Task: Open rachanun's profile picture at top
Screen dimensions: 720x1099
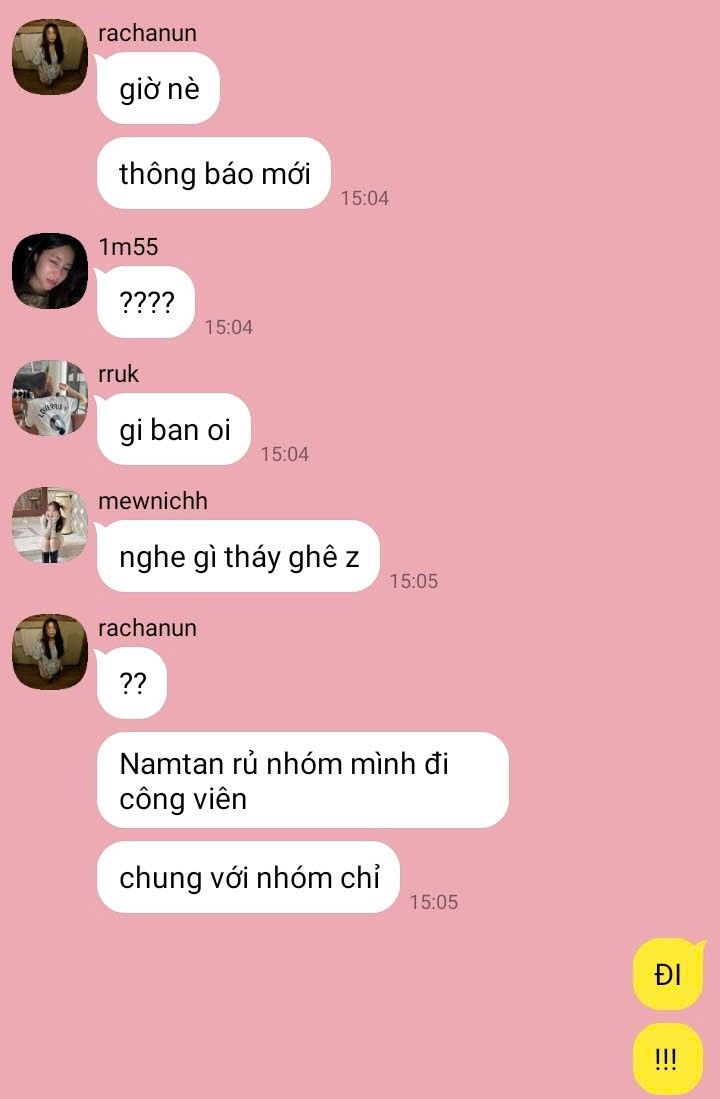Action: pyautogui.click(x=50, y=57)
